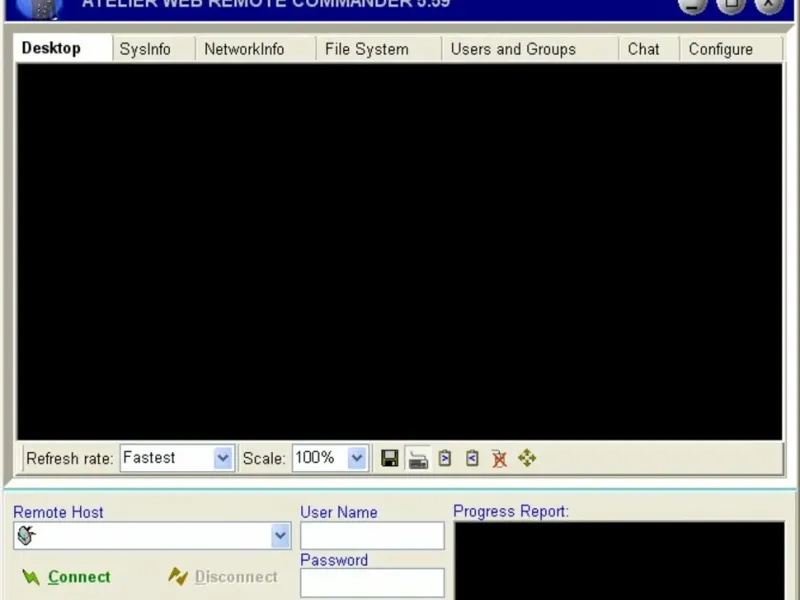800x600 pixels.
Task: Click the floppy disk save screenshot icon
Action: point(389,458)
